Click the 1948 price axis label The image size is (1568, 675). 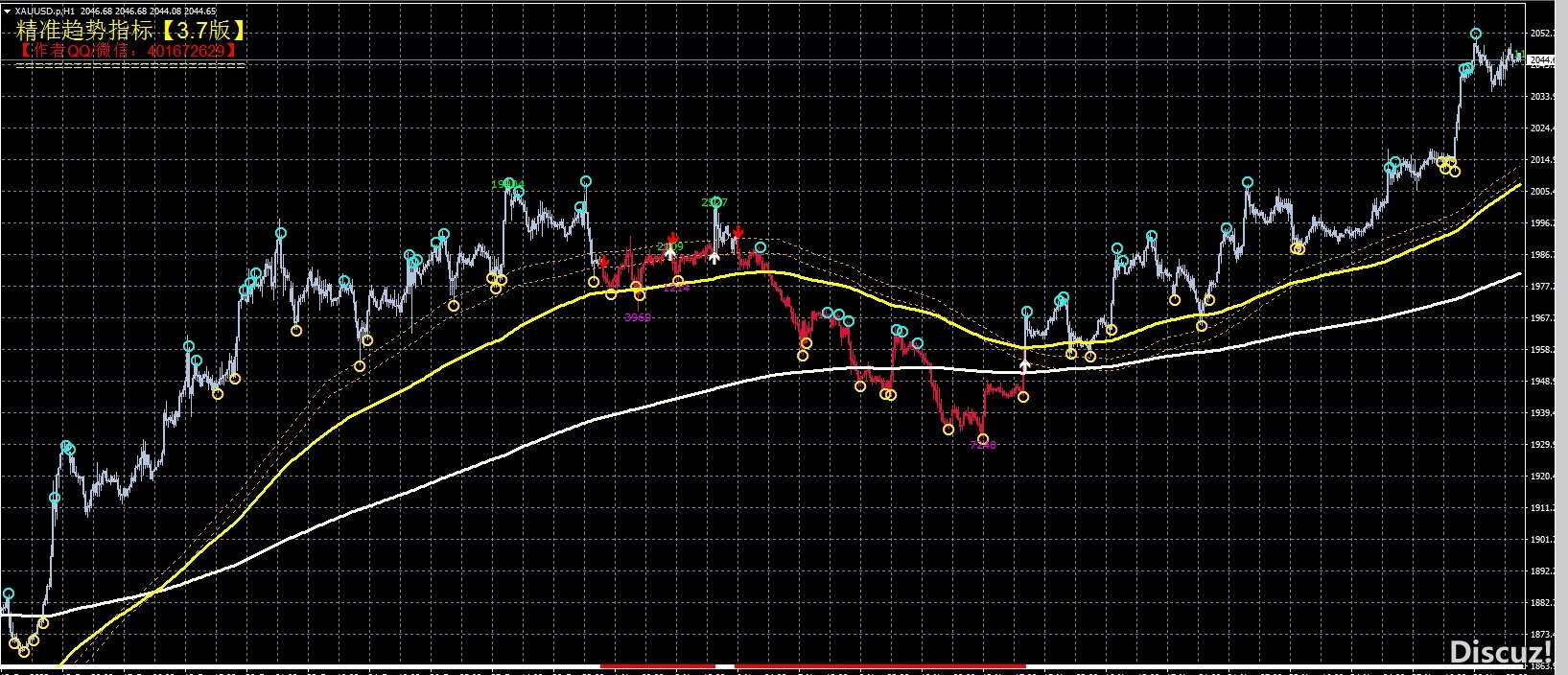(x=1541, y=382)
